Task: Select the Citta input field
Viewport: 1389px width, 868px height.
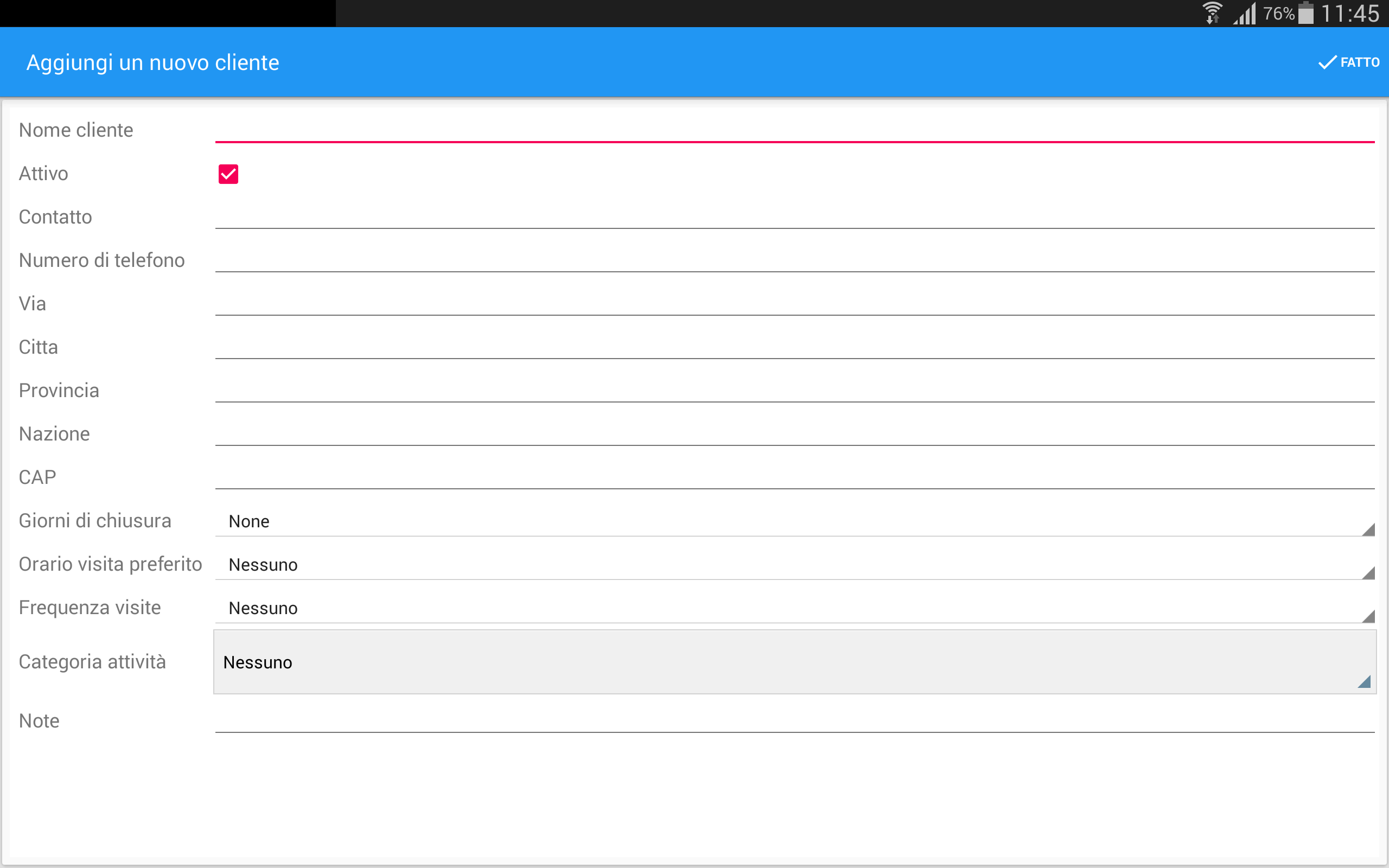Action: tap(795, 346)
